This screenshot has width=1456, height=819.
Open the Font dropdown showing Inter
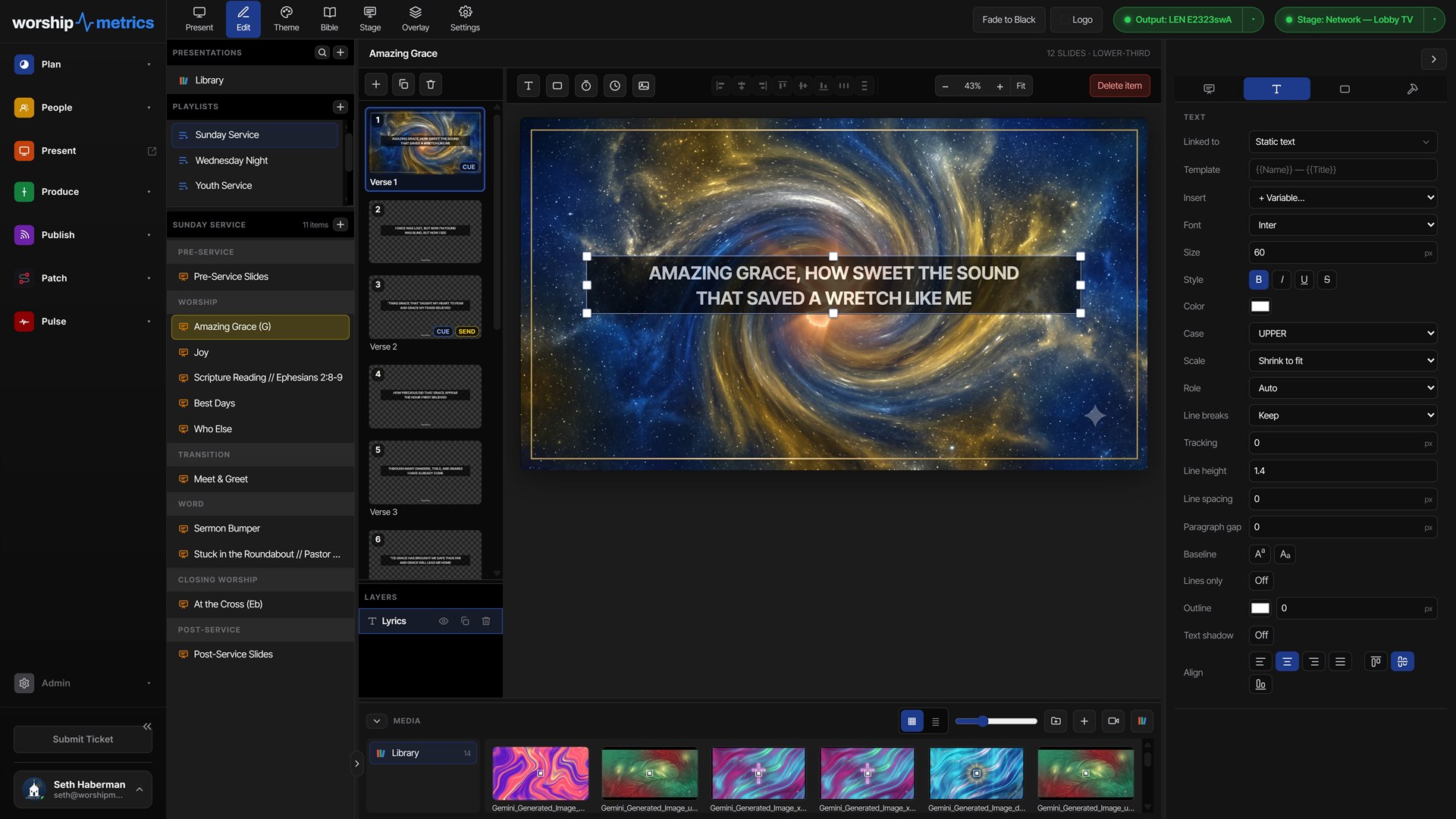click(x=1343, y=225)
